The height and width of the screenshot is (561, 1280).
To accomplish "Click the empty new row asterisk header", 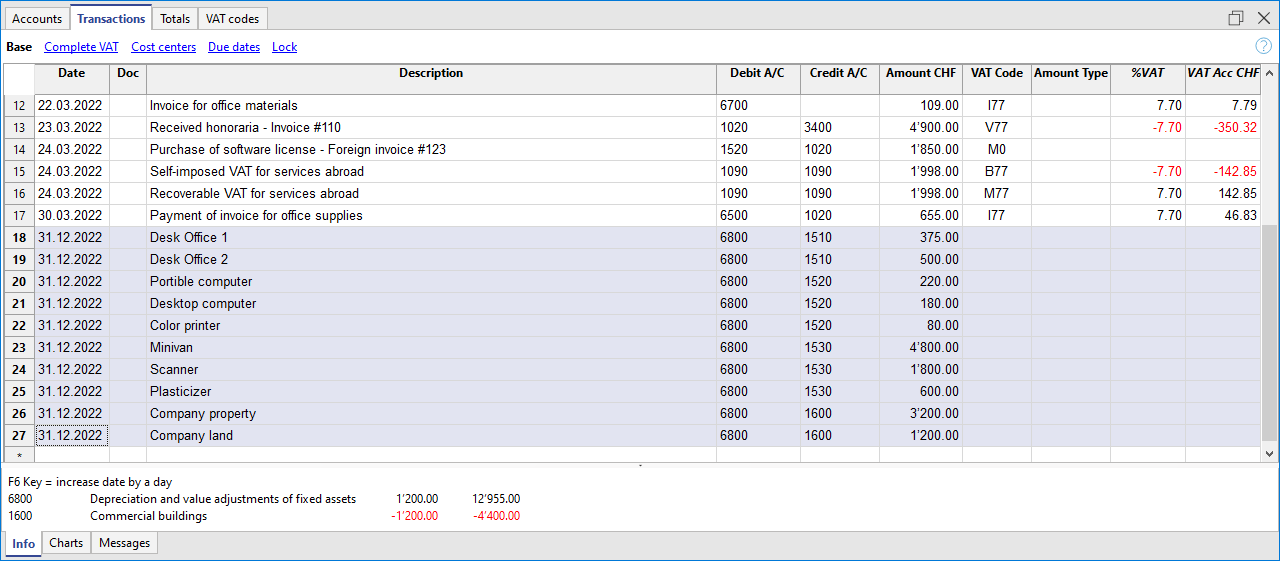I will [19, 456].
